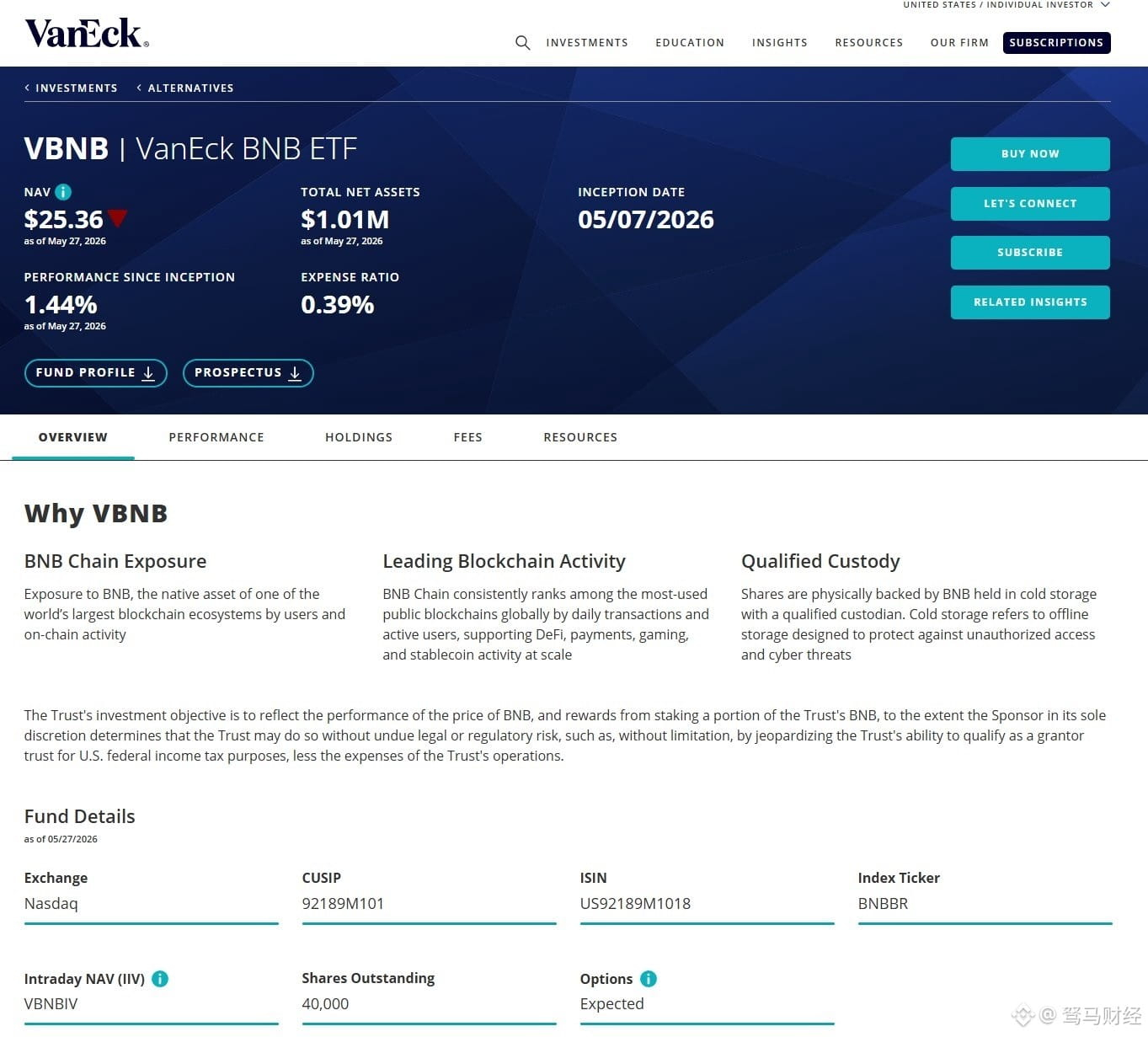This screenshot has width=1148, height=1037.
Task: Click the Subscribe button
Action: tap(1030, 253)
